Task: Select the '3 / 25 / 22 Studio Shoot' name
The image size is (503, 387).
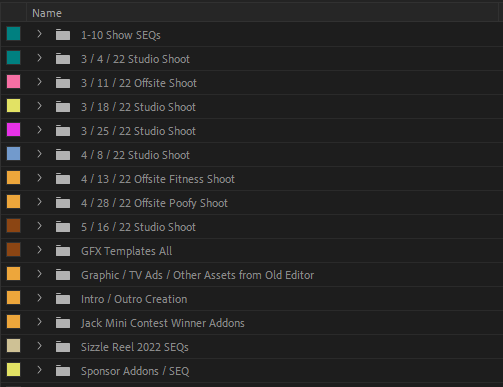Action: tap(138, 131)
